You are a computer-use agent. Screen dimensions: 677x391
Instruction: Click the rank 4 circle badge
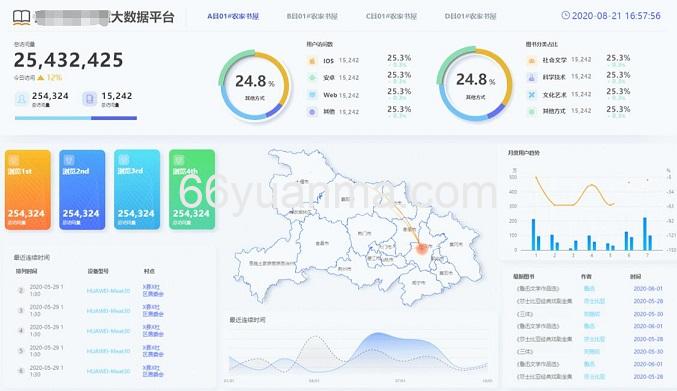click(20, 331)
